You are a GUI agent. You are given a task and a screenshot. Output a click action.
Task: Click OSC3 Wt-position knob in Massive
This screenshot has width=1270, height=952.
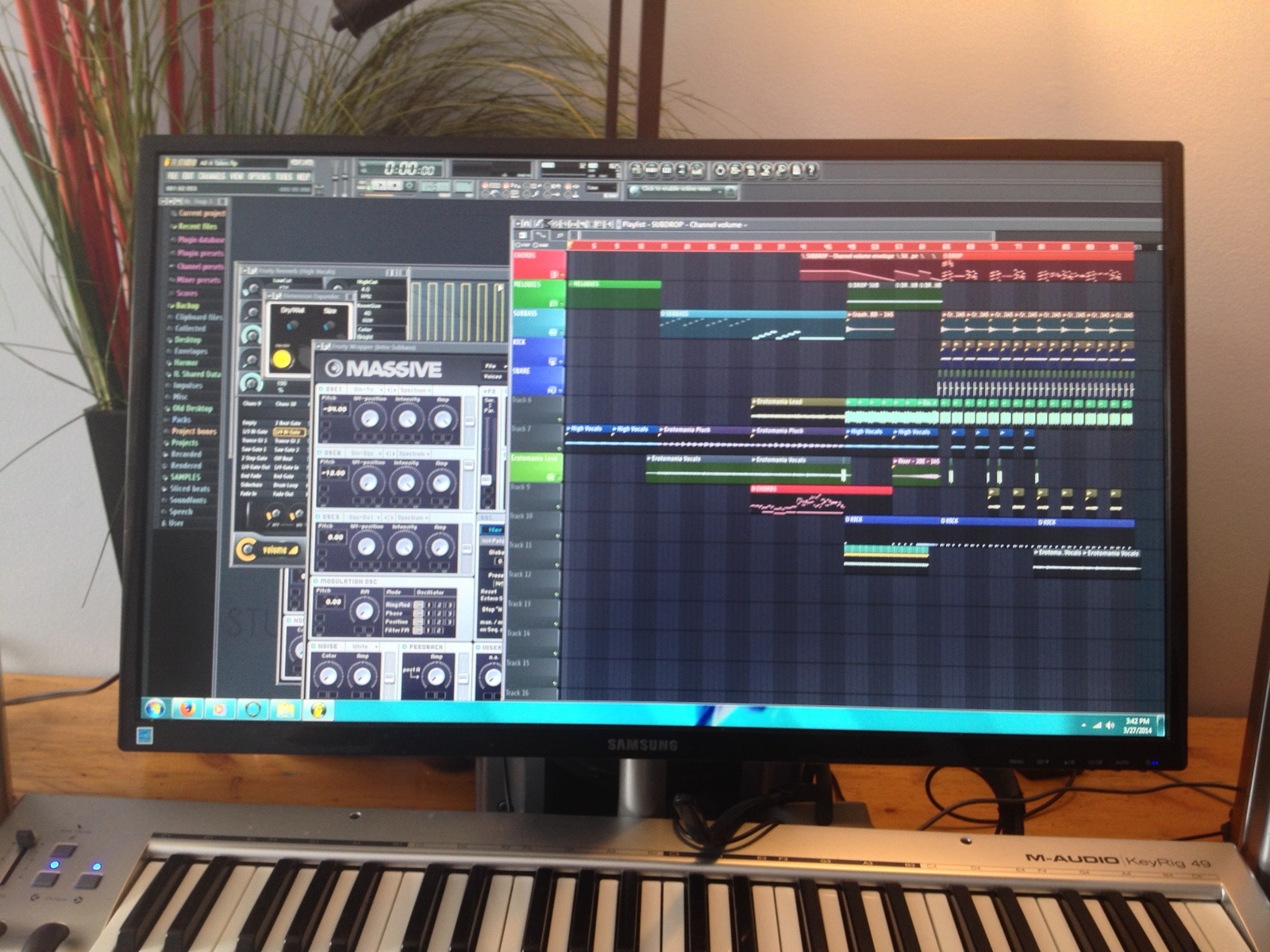(367, 546)
